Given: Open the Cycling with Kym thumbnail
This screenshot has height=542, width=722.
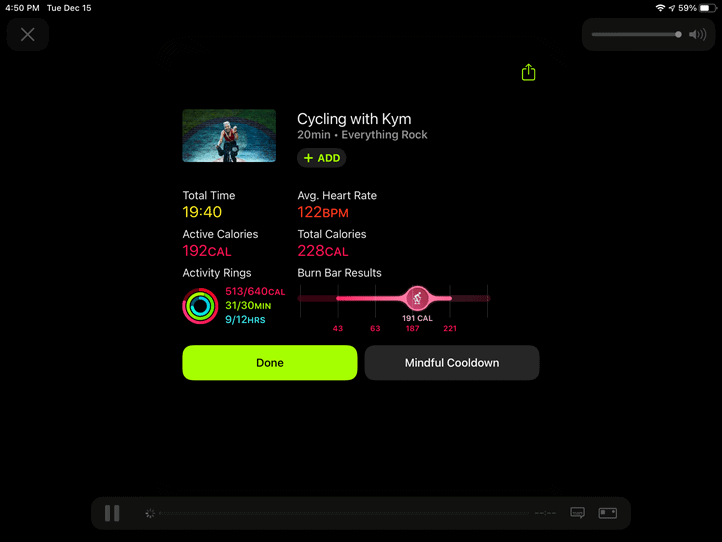Looking at the screenshot, I should point(229,136).
